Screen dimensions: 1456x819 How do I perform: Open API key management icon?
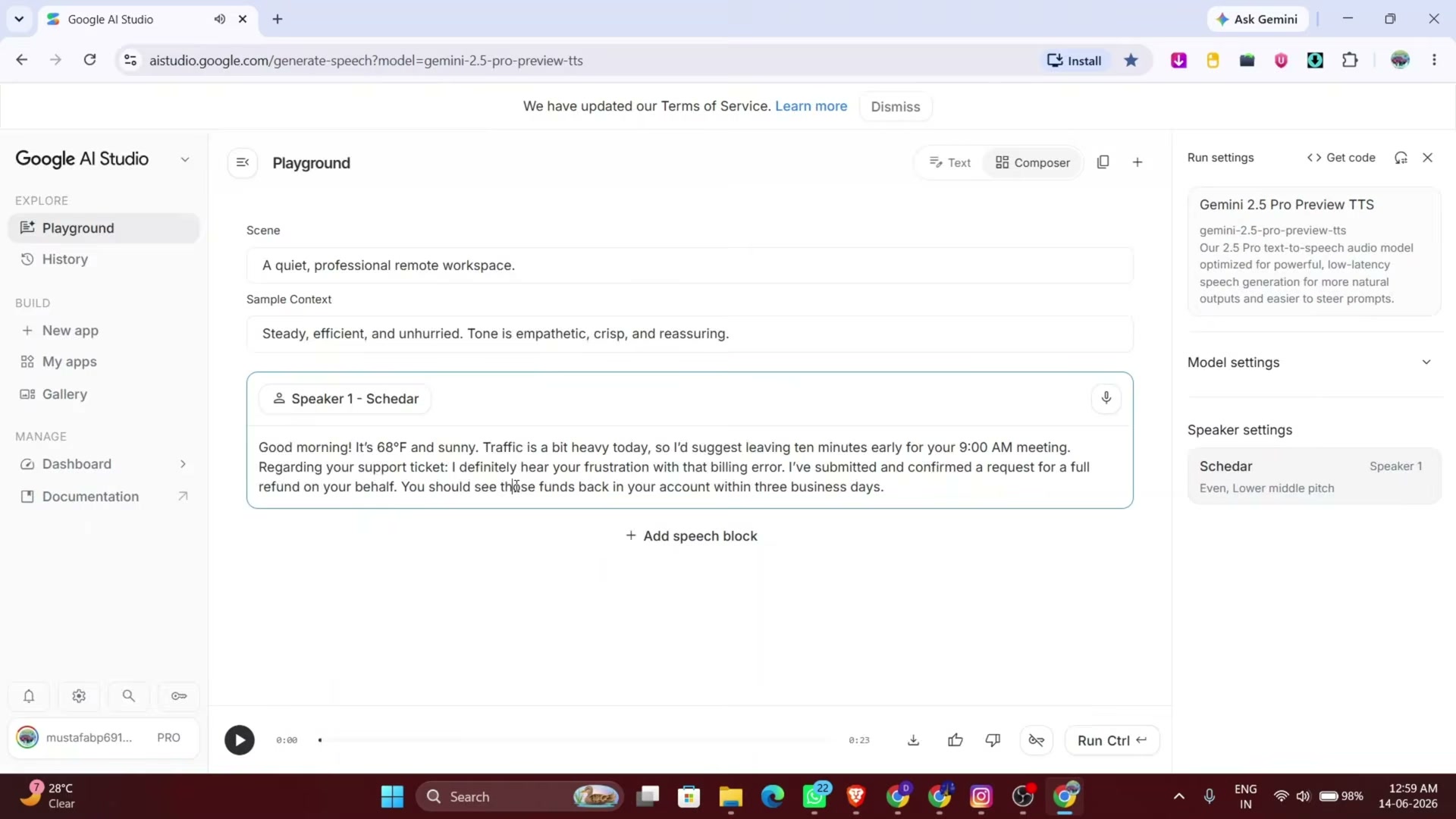179,696
